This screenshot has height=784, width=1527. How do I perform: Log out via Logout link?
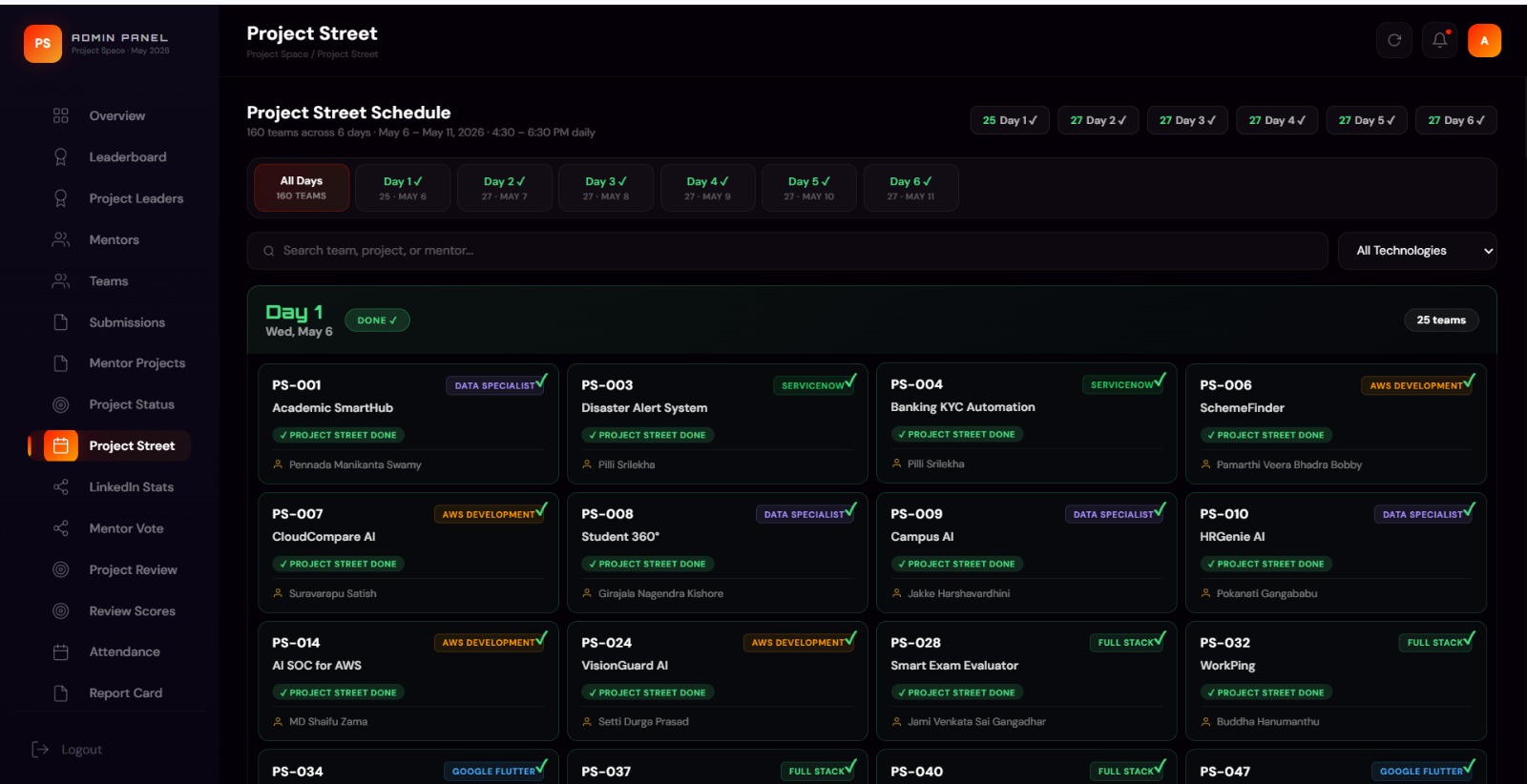(82, 750)
